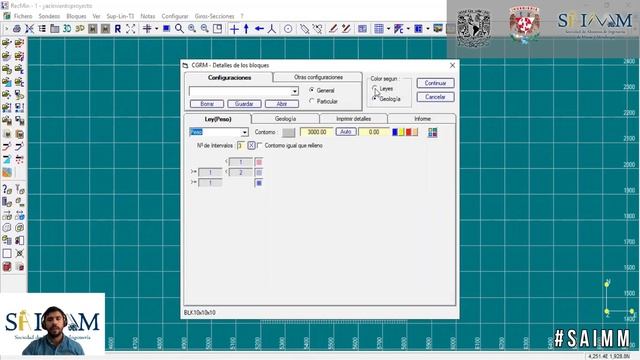The width and height of the screenshot is (640, 360).
Task: Click the X button beside Nº de intervalos
Action: [251, 145]
